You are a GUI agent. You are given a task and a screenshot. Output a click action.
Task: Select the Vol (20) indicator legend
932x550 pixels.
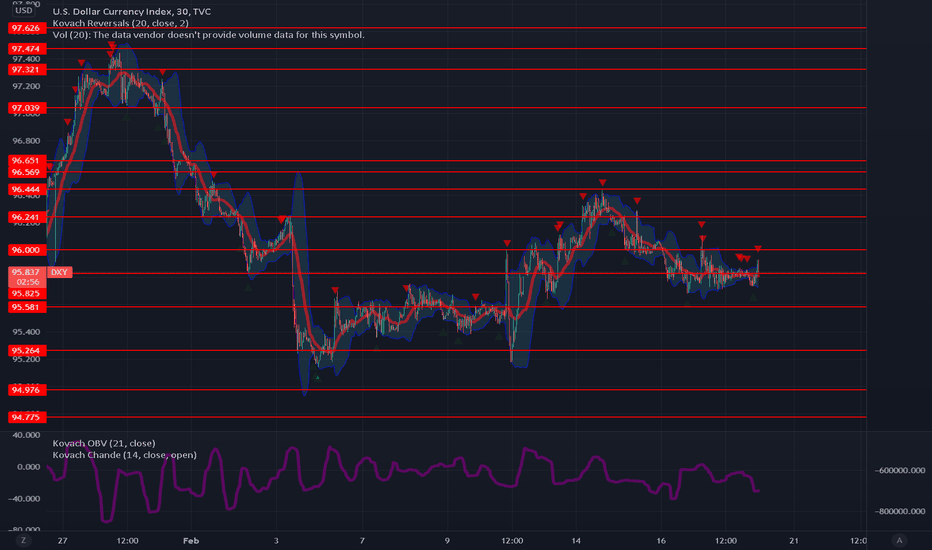pyautogui.click(x=208, y=35)
